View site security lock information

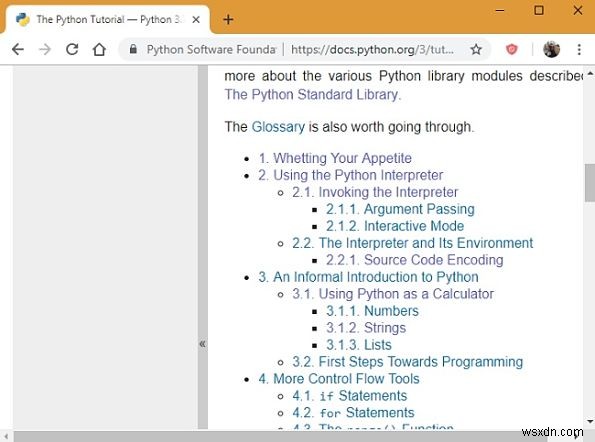coord(133,49)
